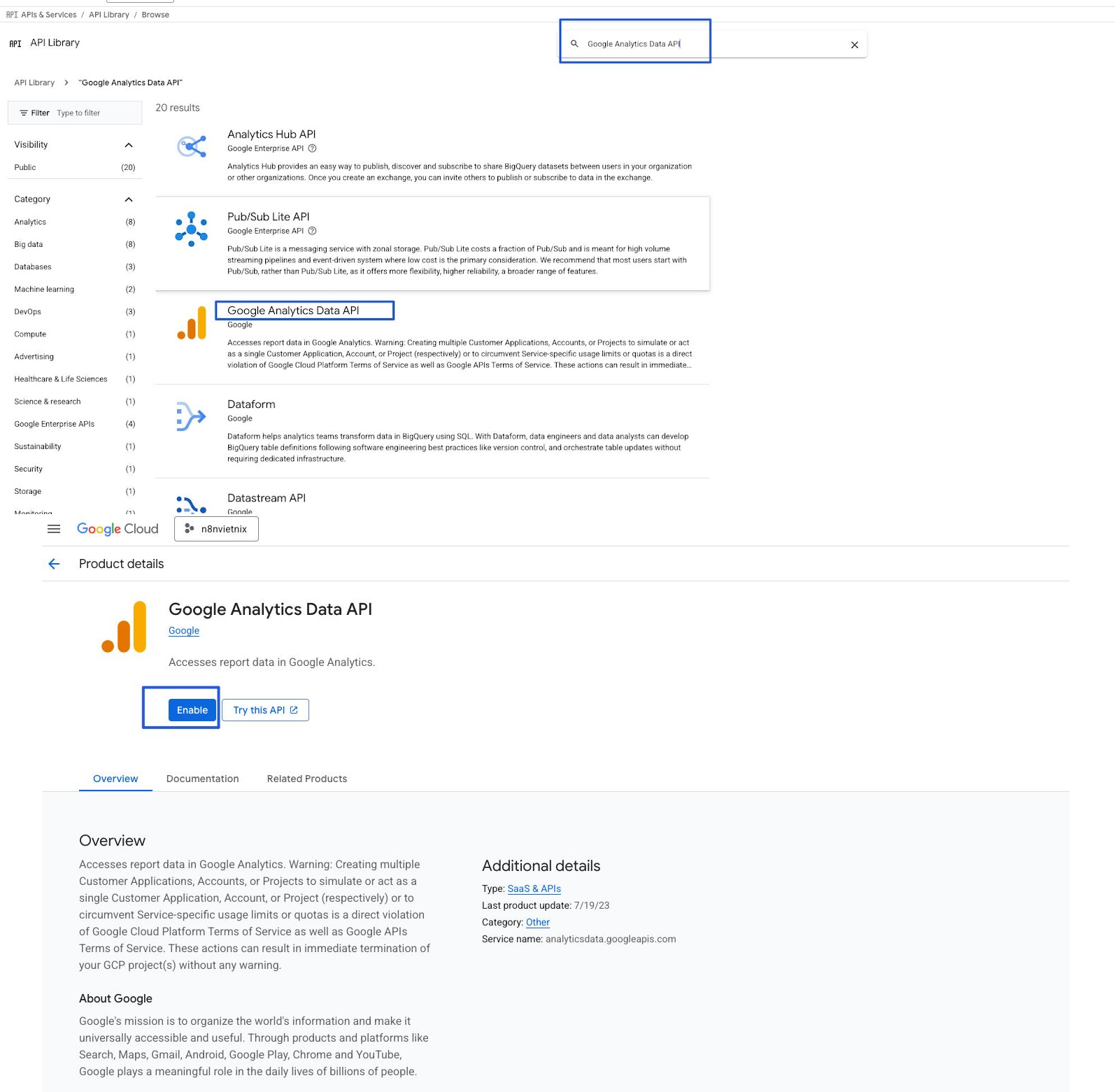The width and height of the screenshot is (1115, 1092).
Task: Open the Analytics Hub API result title
Action: pos(271,134)
